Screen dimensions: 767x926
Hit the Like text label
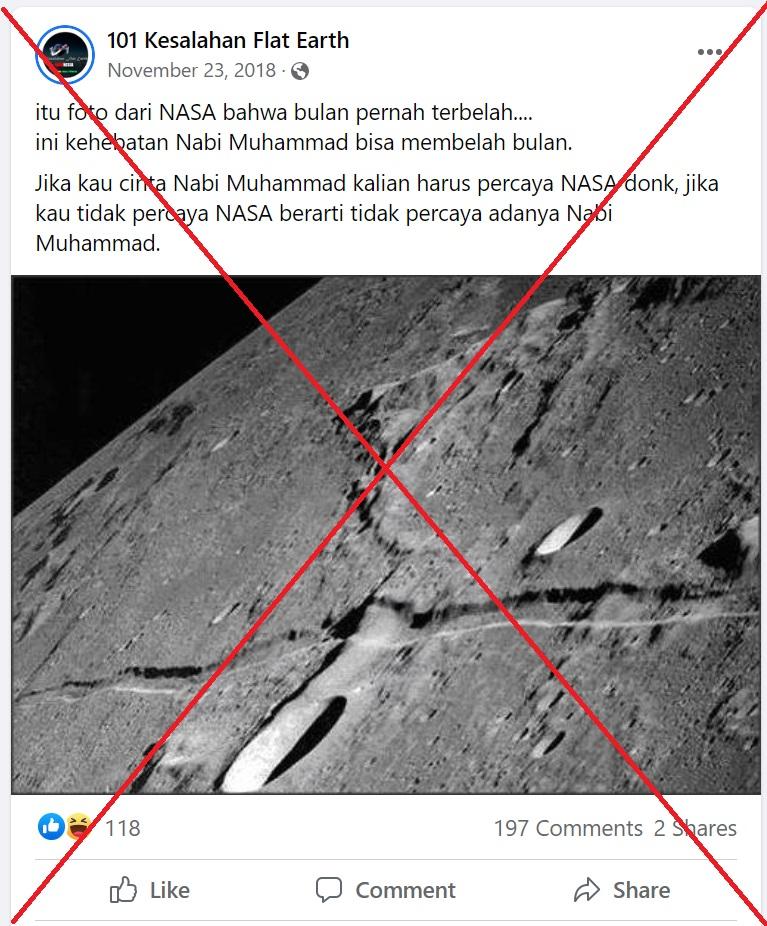[x=169, y=890]
